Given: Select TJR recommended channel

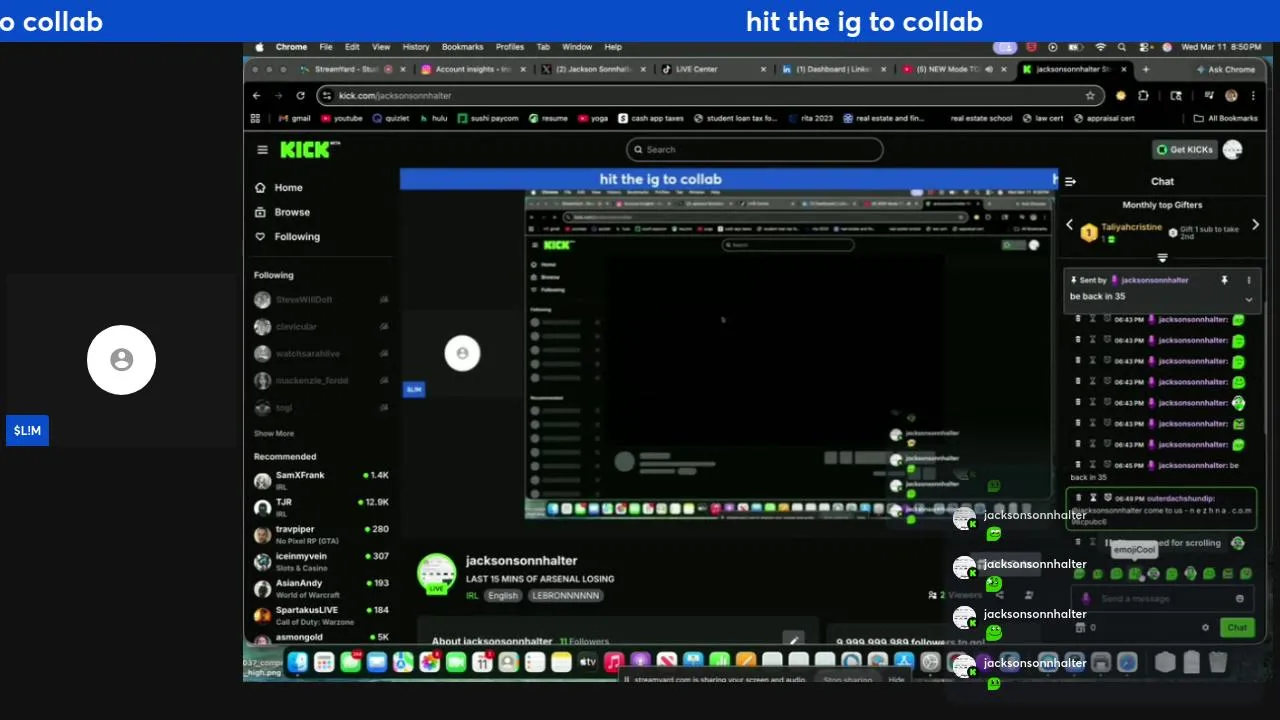Looking at the screenshot, I should [x=321, y=507].
